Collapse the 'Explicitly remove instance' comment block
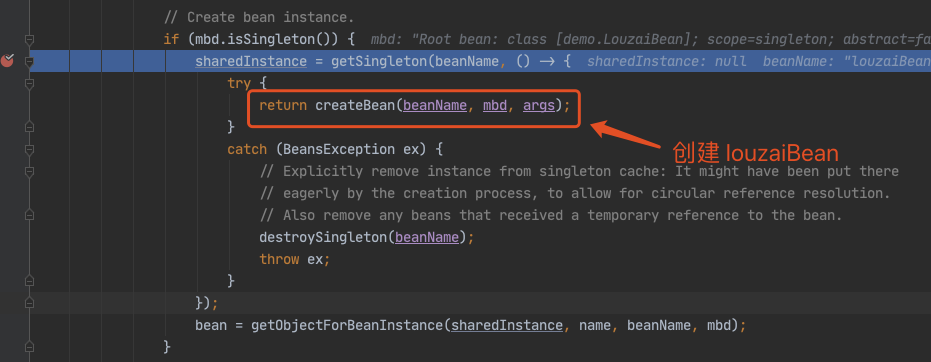This screenshot has height=362, width=931. [x=29, y=171]
